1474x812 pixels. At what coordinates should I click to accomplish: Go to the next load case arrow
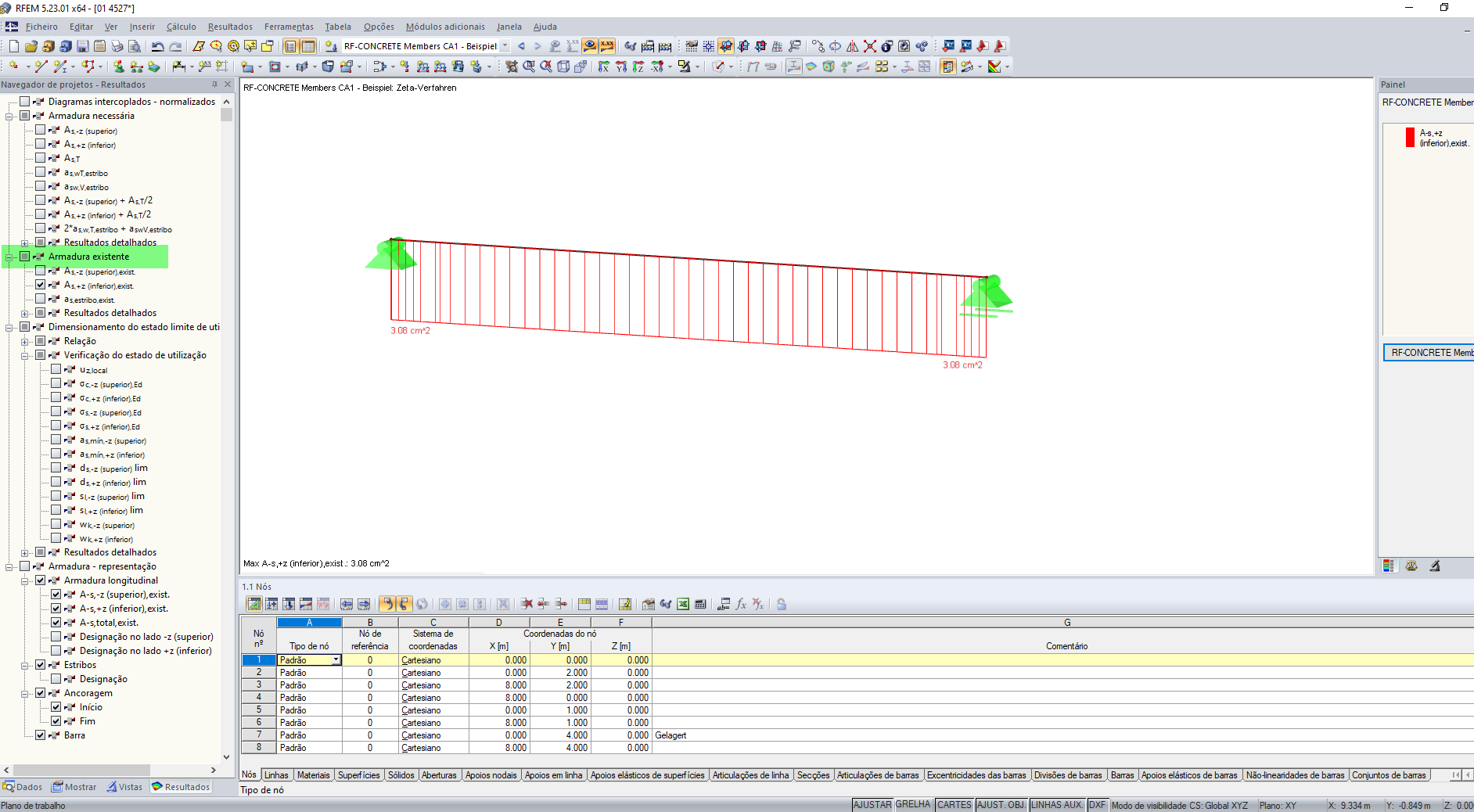pos(537,46)
